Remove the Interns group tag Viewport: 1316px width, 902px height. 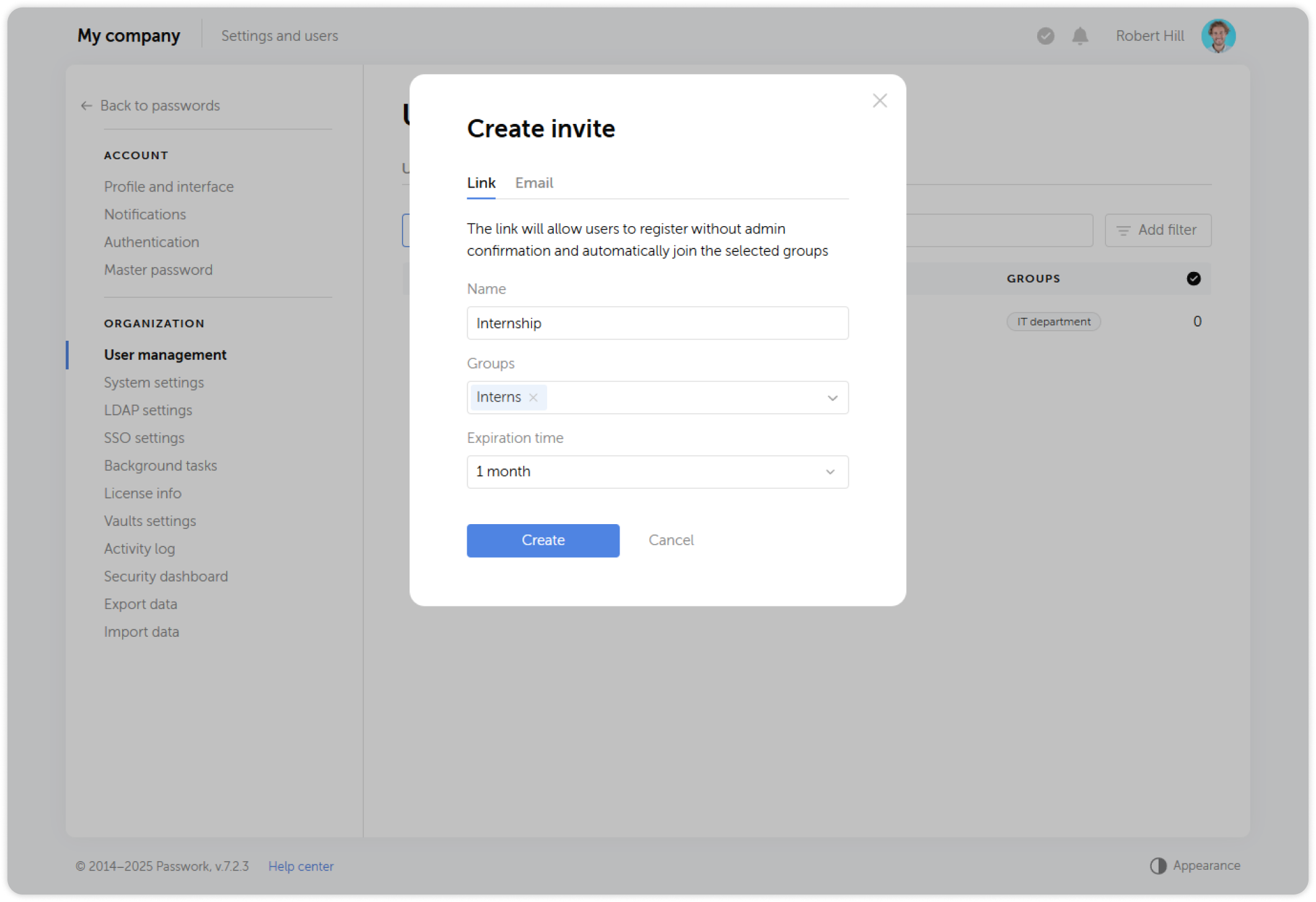pyautogui.click(x=532, y=397)
